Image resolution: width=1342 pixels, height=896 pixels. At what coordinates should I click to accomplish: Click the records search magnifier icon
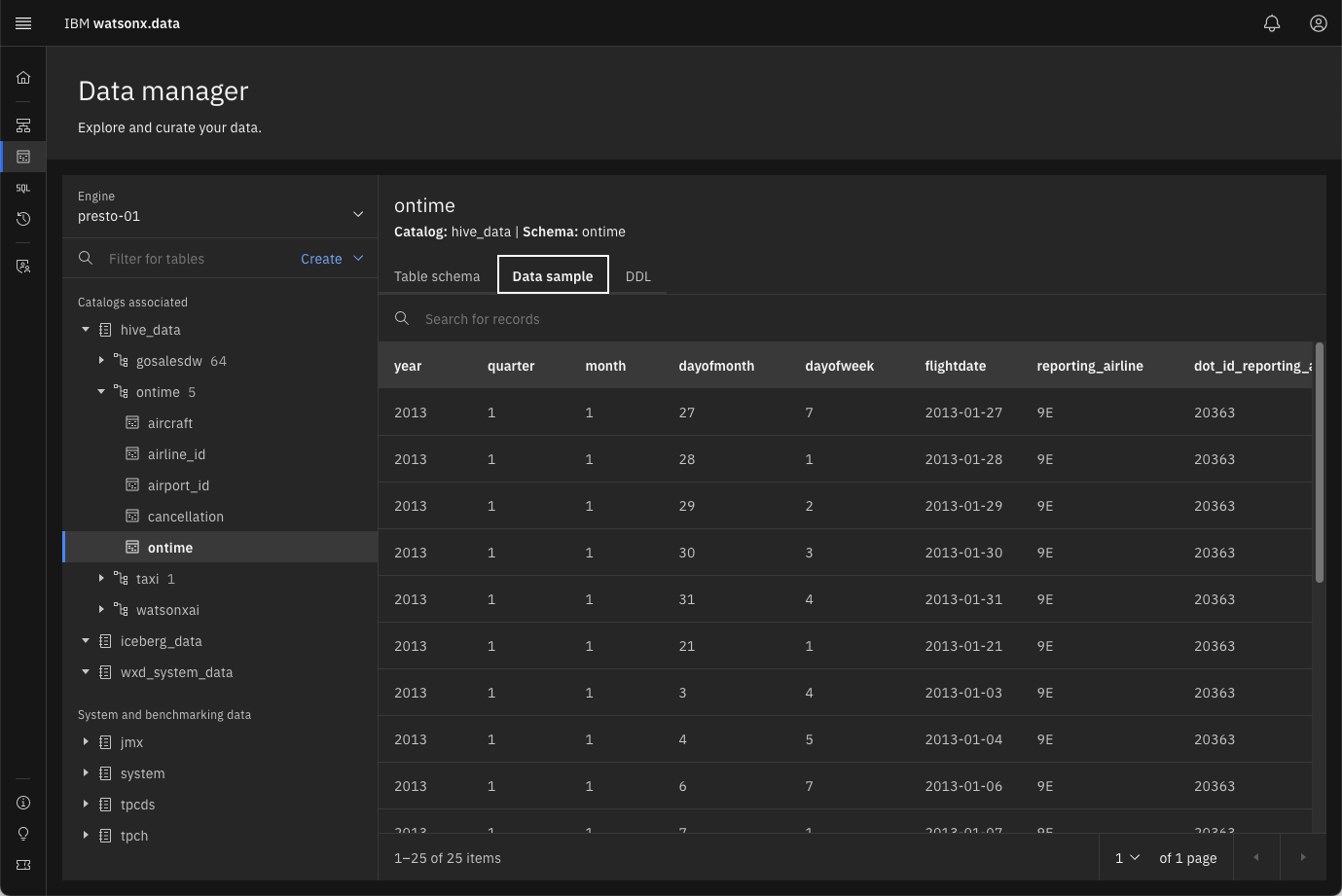click(x=402, y=318)
